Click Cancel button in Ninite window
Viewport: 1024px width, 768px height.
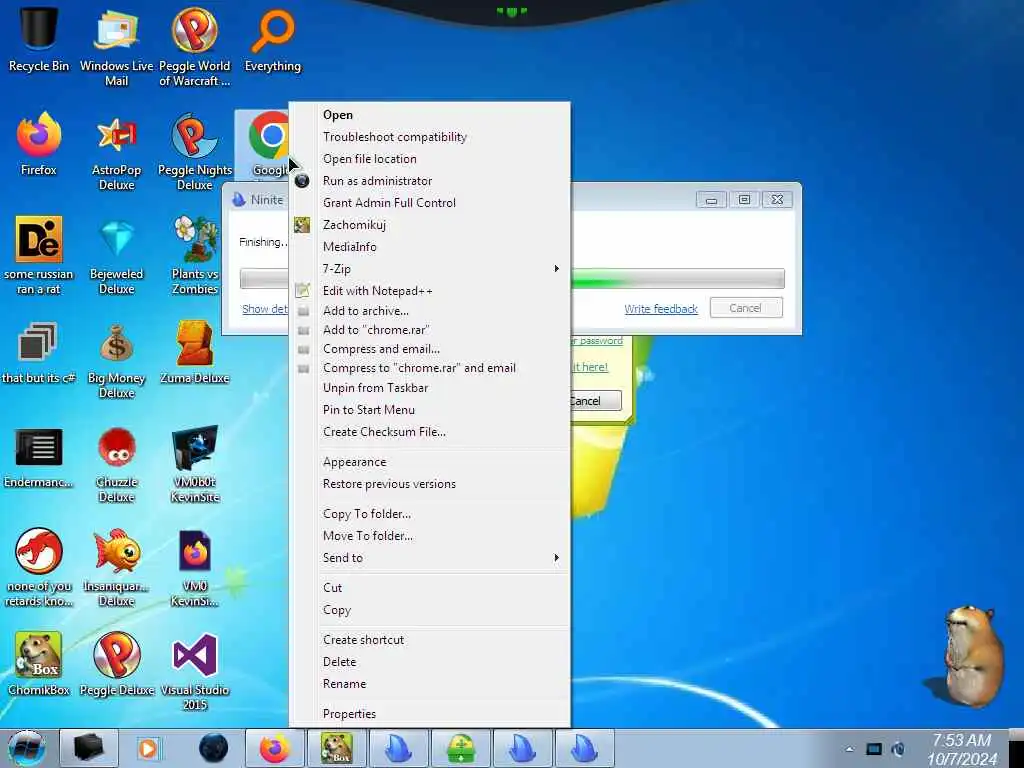click(746, 308)
